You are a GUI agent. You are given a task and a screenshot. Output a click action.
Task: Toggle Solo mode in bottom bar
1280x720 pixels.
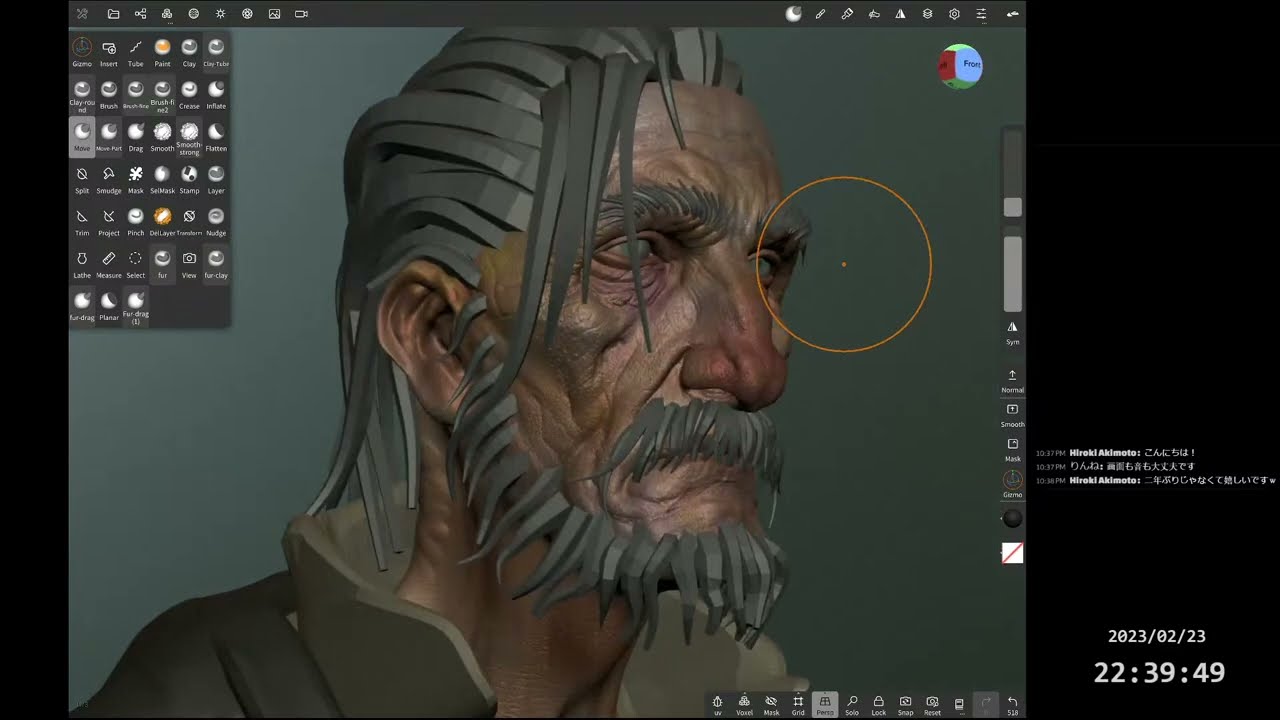tap(852, 706)
